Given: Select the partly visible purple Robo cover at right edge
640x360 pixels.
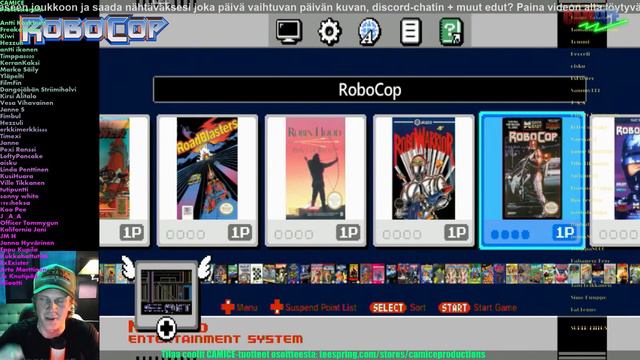Looking at the screenshot, I should (x=627, y=168).
